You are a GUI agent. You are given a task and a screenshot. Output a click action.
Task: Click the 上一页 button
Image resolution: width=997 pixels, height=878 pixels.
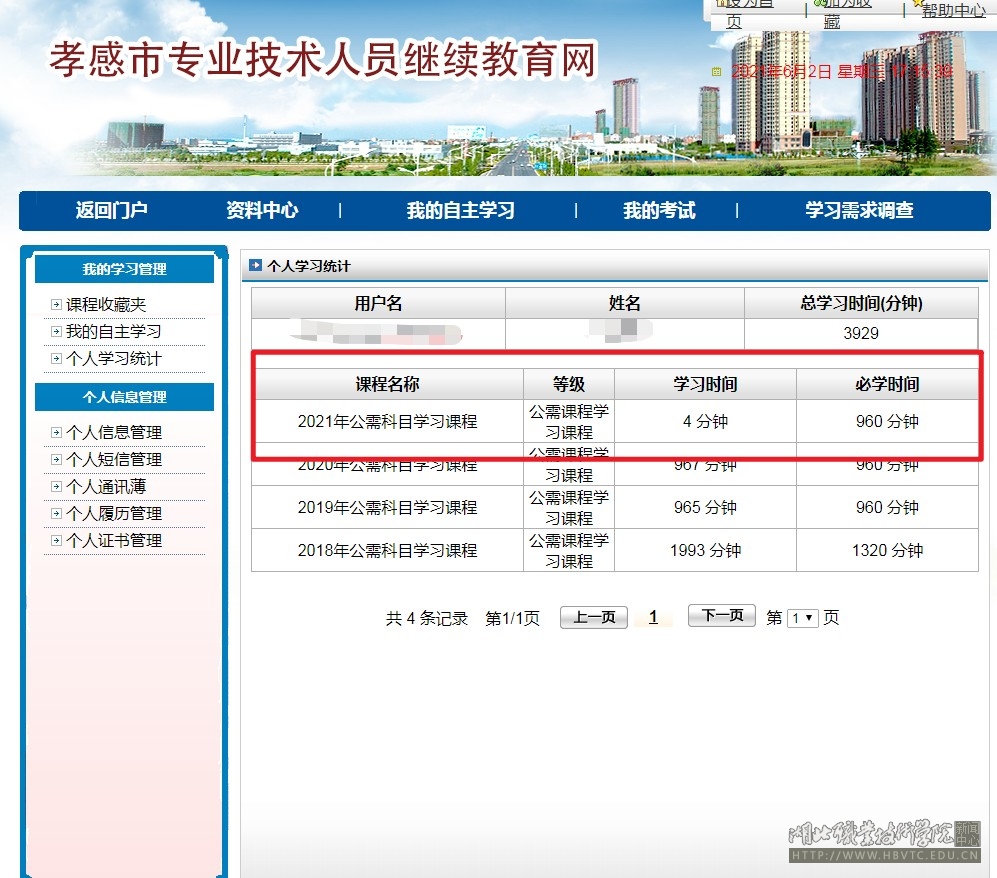593,617
